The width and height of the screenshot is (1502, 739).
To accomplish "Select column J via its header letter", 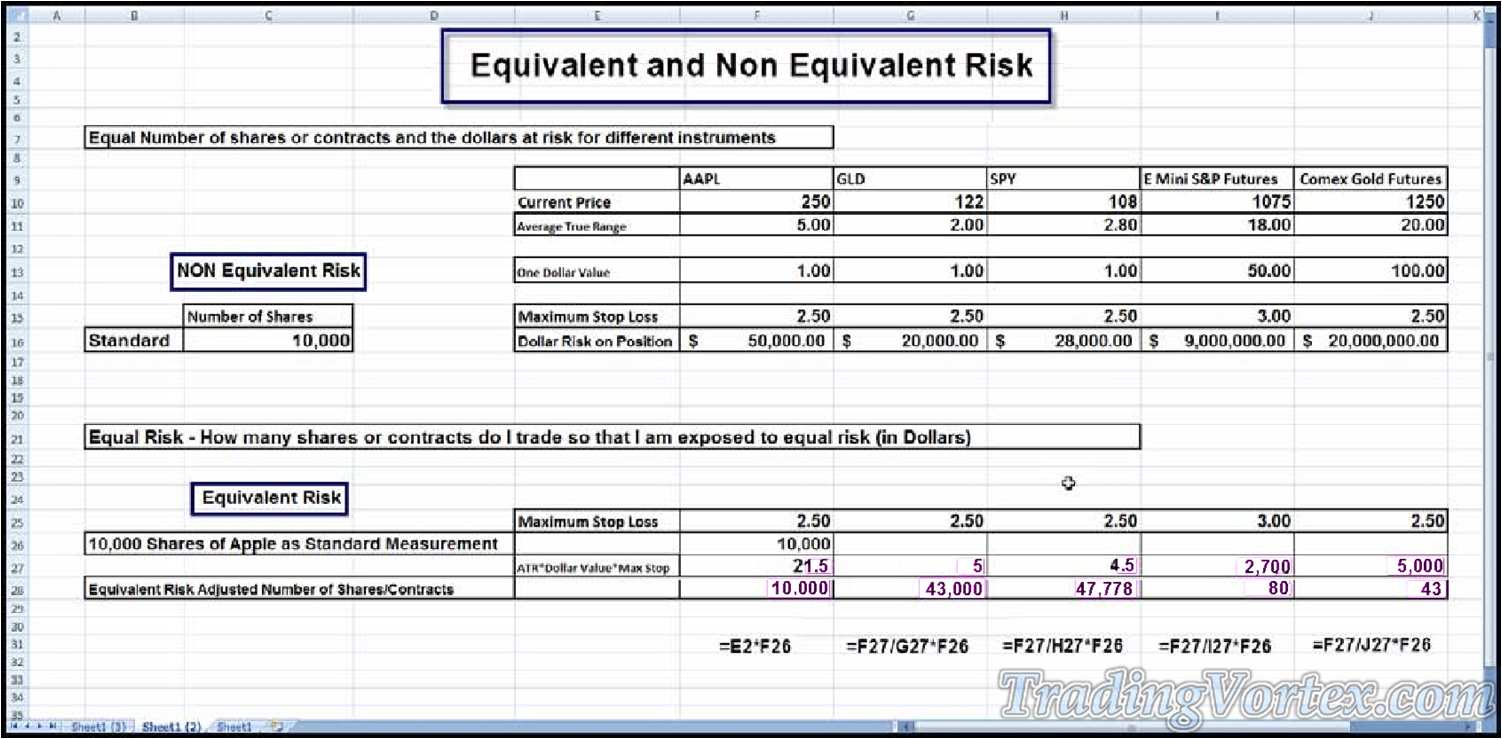I will pyautogui.click(x=1371, y=15).
